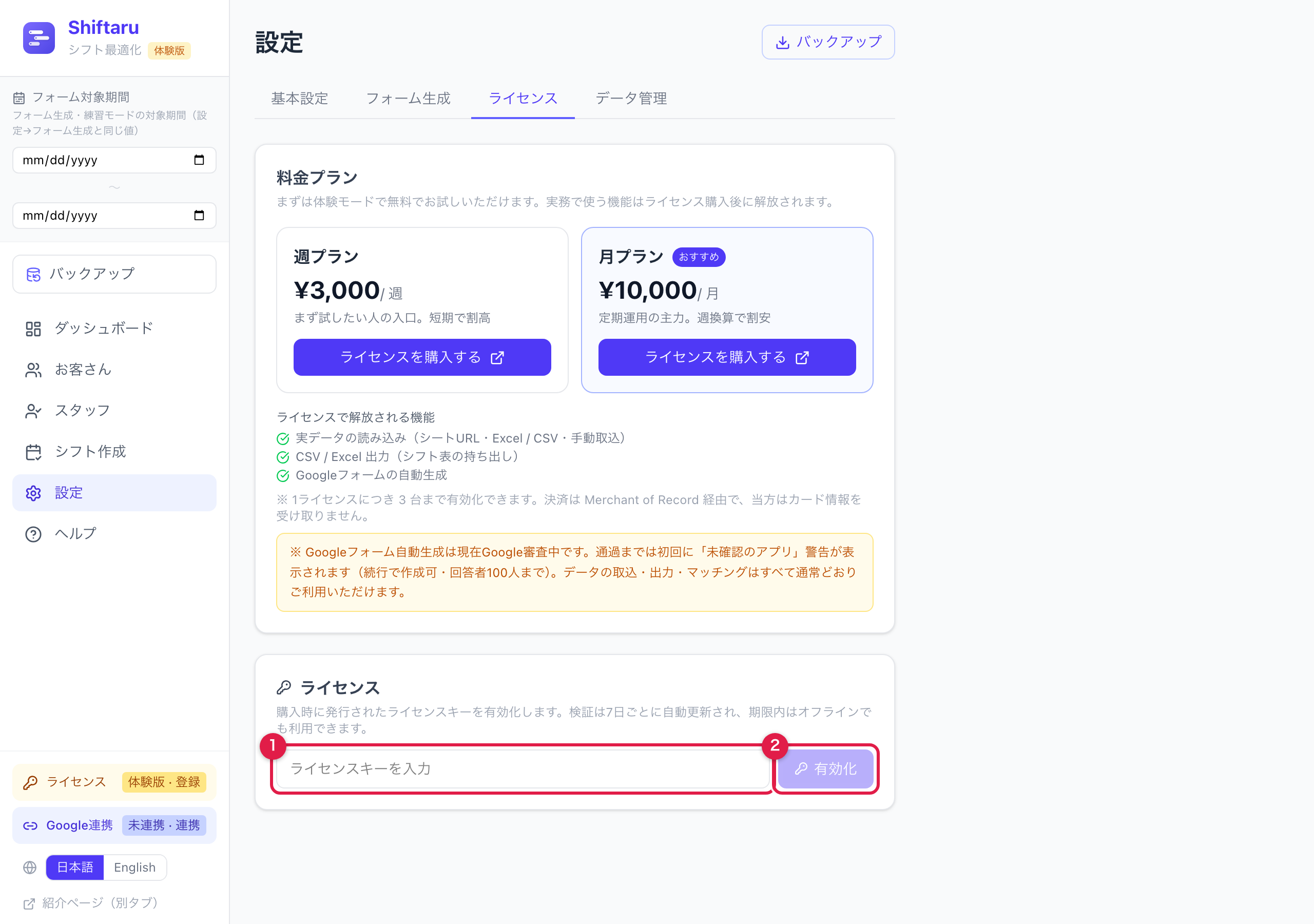This screenshot has height=924, width=1314.
Task: Open calendar picker of end date field
Action: click(x=199, y=215)
